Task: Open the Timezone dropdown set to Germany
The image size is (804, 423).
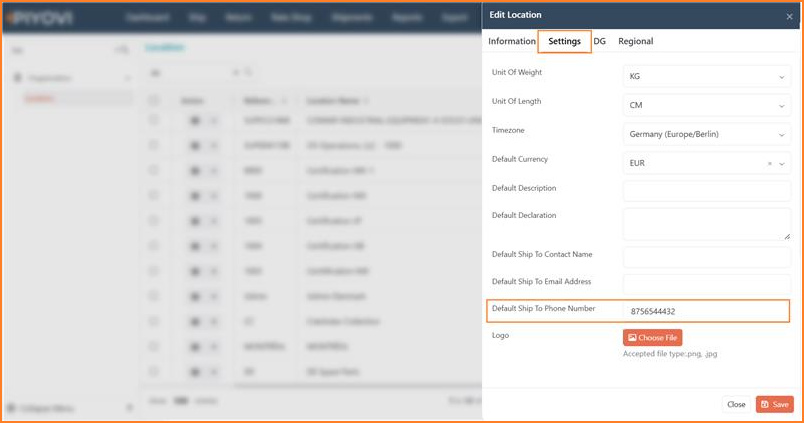Action: pyautogui.click(x=707, y=134)
